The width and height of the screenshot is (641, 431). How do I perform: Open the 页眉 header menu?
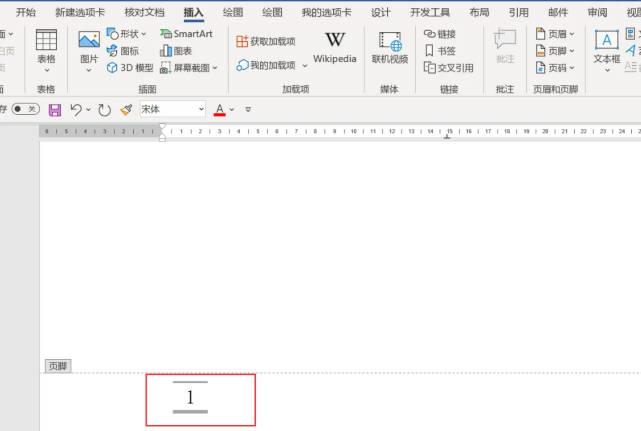[555, 34]
